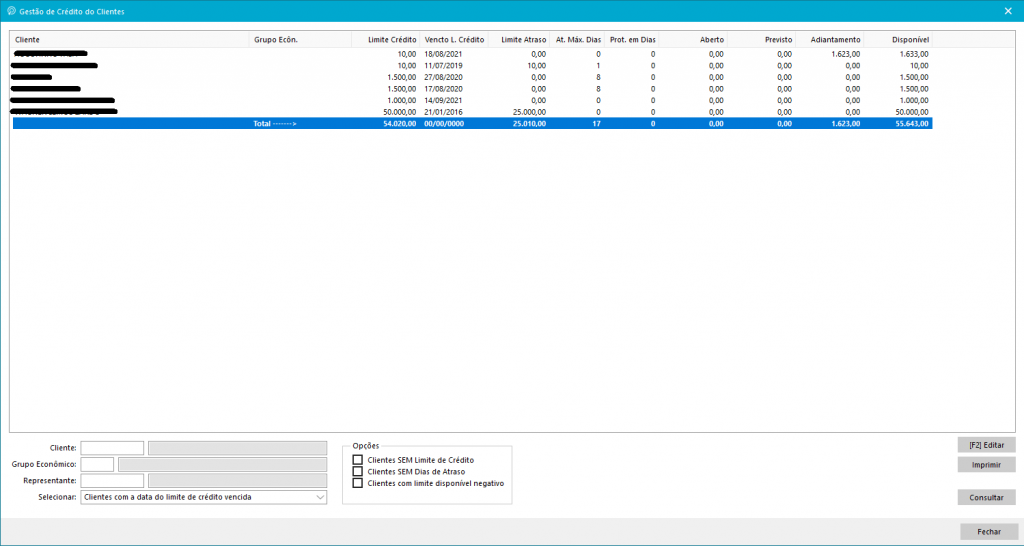
Task: Select the row dated 21/01/2016
Action: (472, 112)
